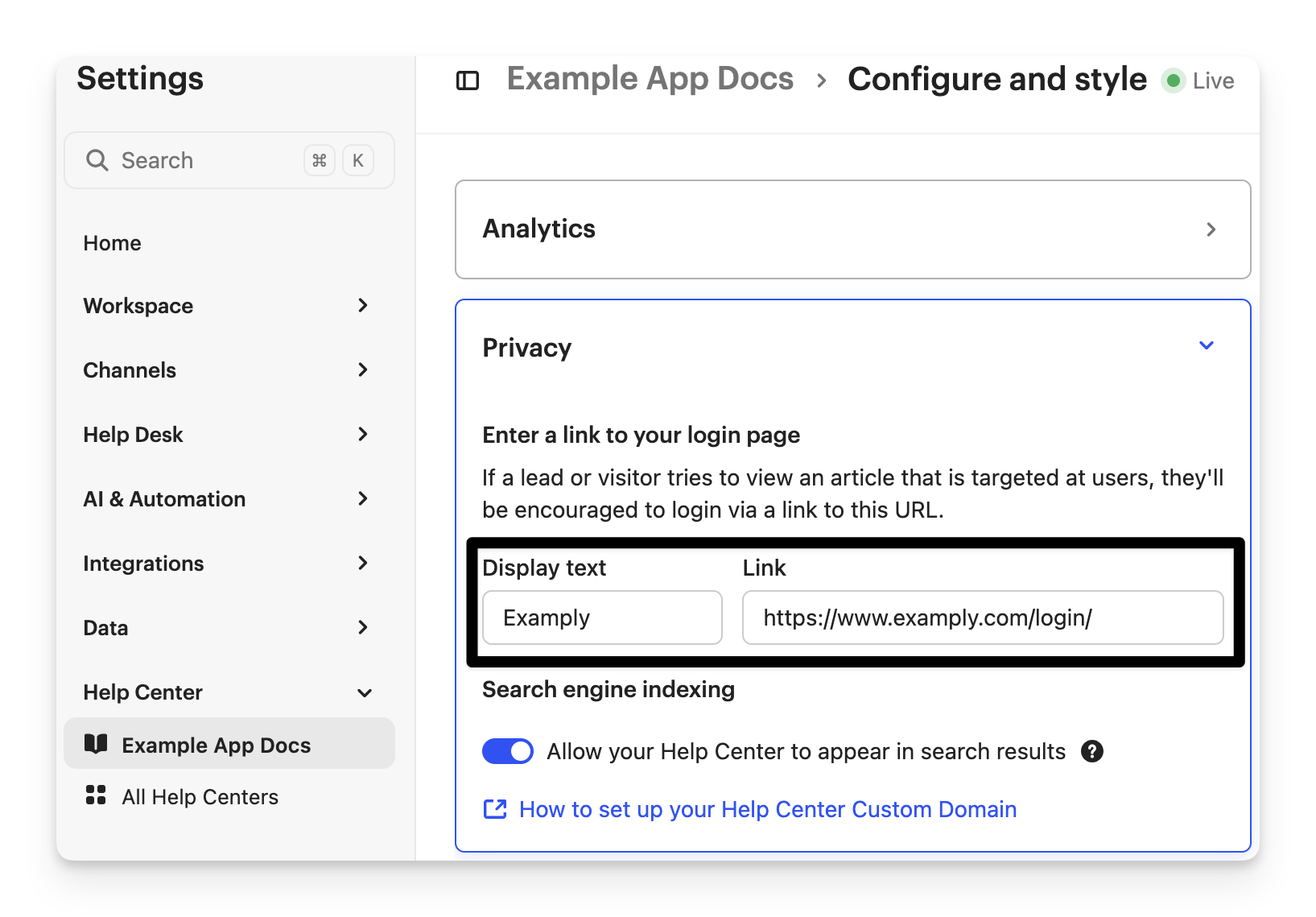Click the login Link URL field
The image size is (1316, 917).
point(982,618)
